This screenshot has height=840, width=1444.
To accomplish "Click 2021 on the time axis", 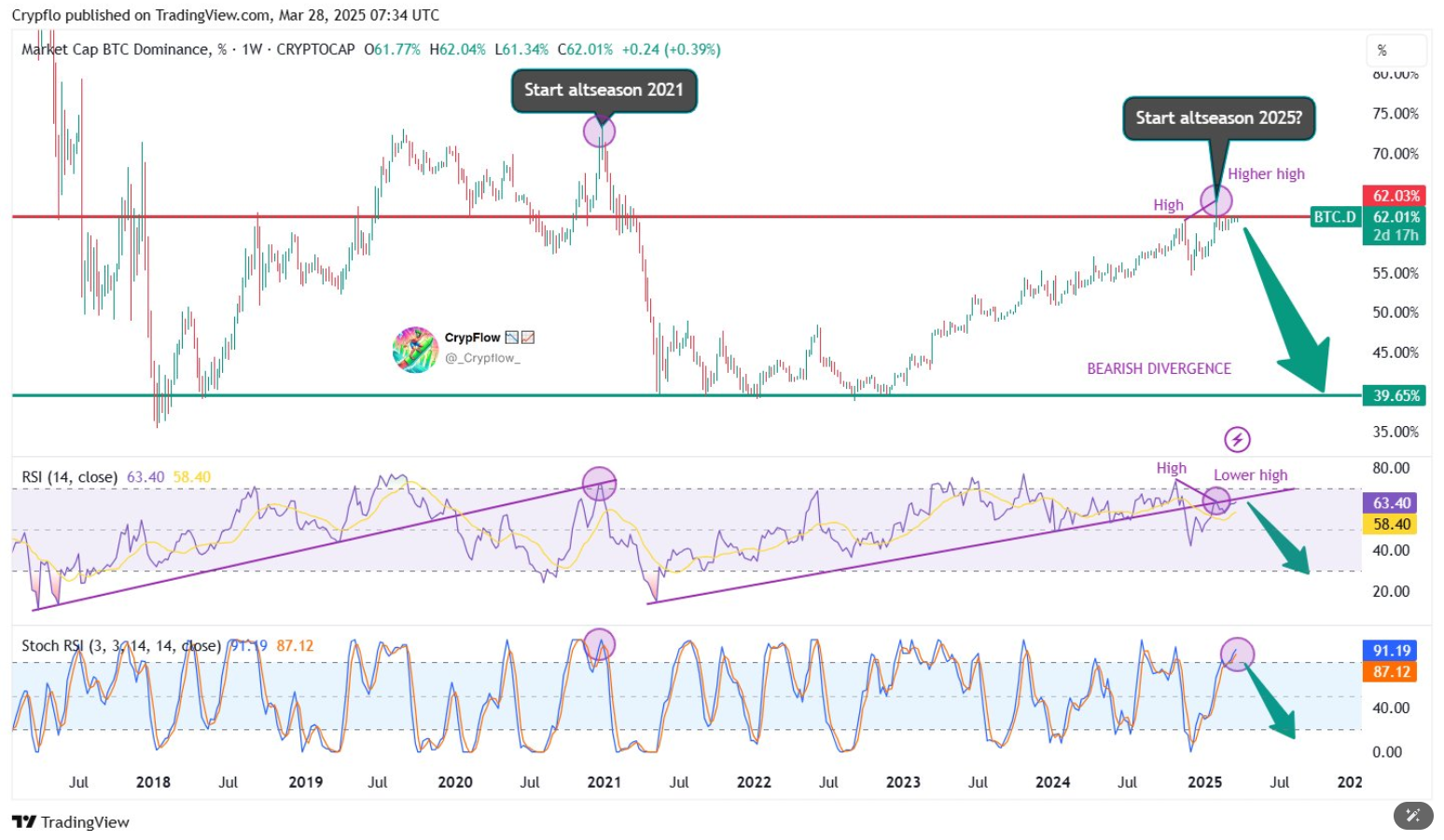I will [x=604, y=782].
